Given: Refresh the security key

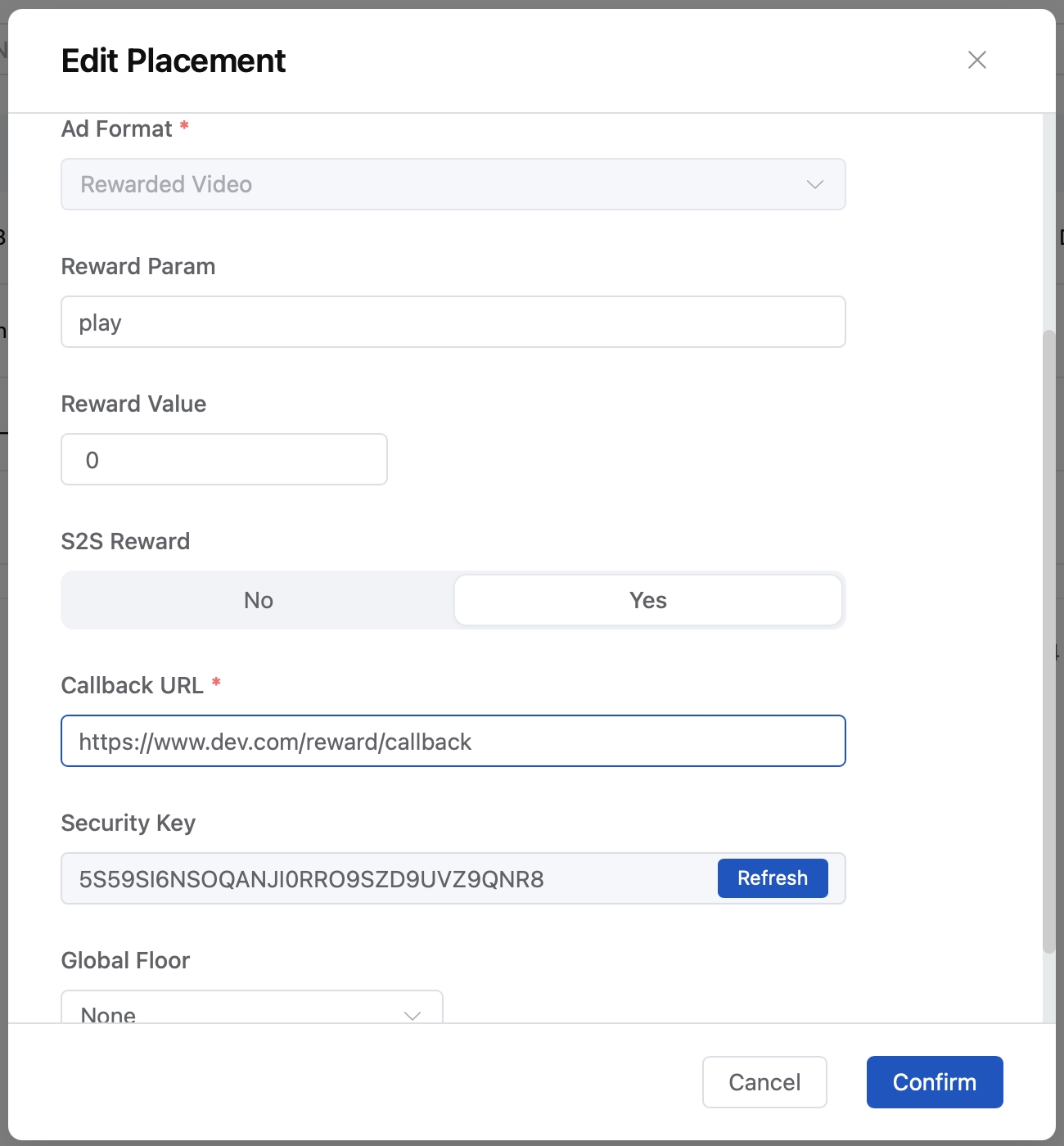Looking at the screenshot, I should click(x=772, y=878).
